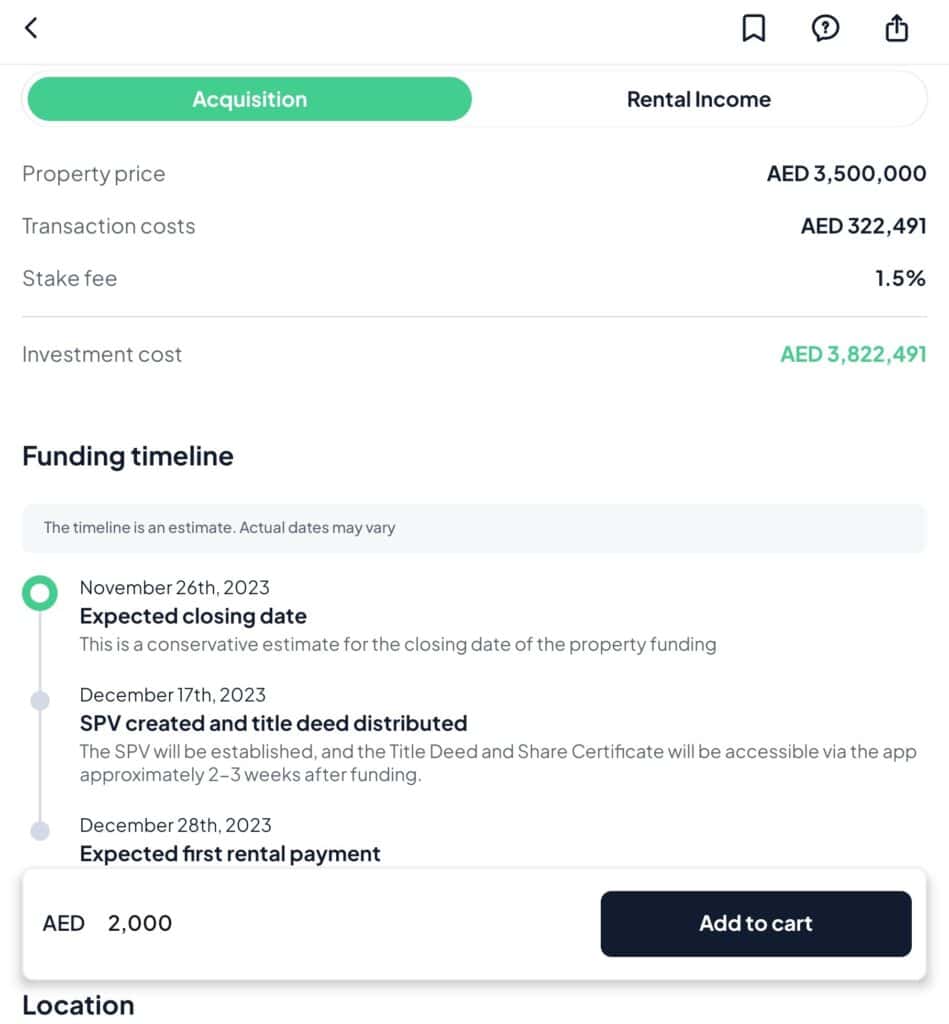Click the Funding timeline heading
The width and height of the screenshot is (949, 1024).
[x=128, y=456]
